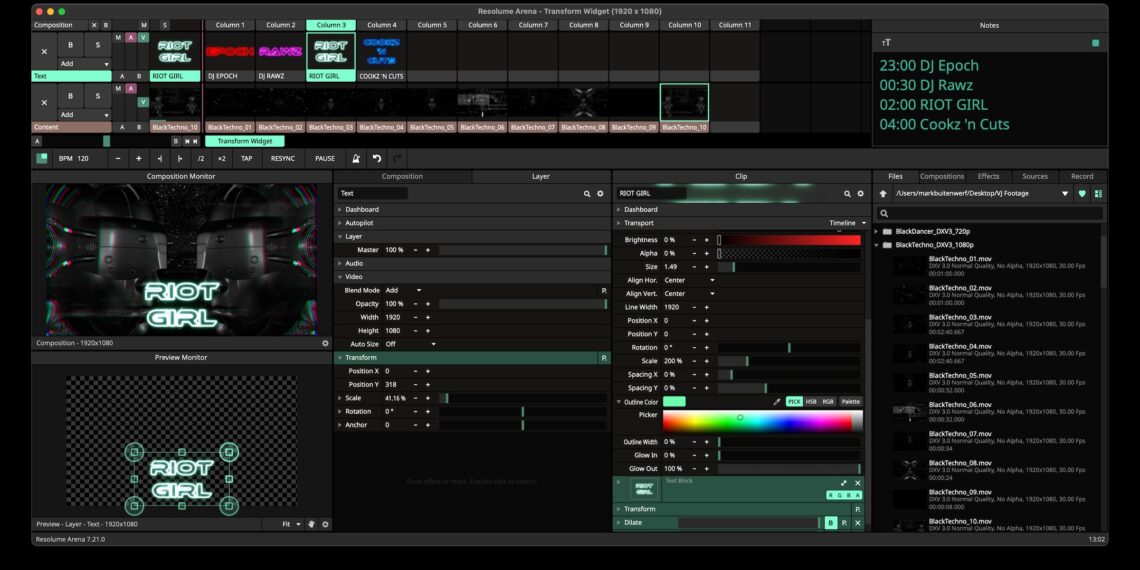1140x570 pixels.
Task: Expand the BlackDancer_DXV3_720p folder
Action: 878,231
